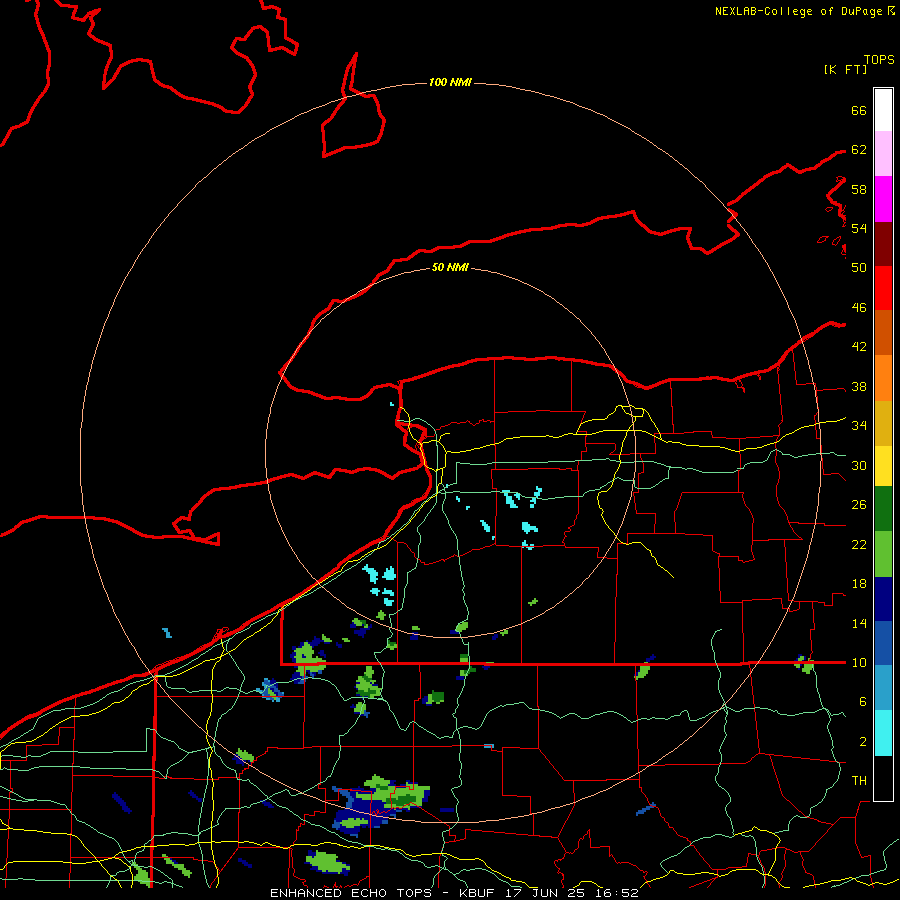This screenshot has width=900, height=900.
Task: Click the '50 NMI' range ring label
Action: 450,267
